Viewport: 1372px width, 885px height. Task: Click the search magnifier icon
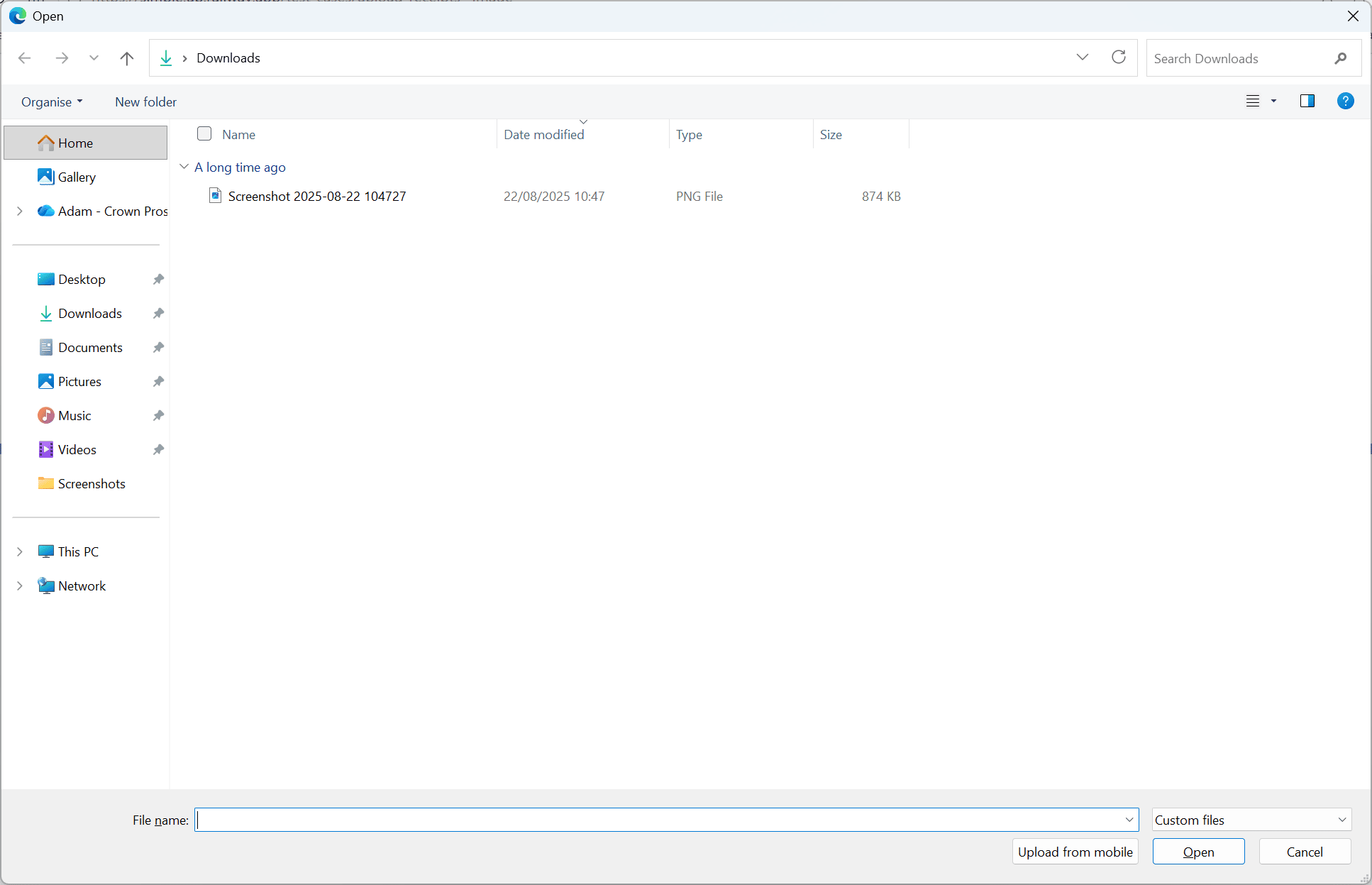click(1340, 59)
